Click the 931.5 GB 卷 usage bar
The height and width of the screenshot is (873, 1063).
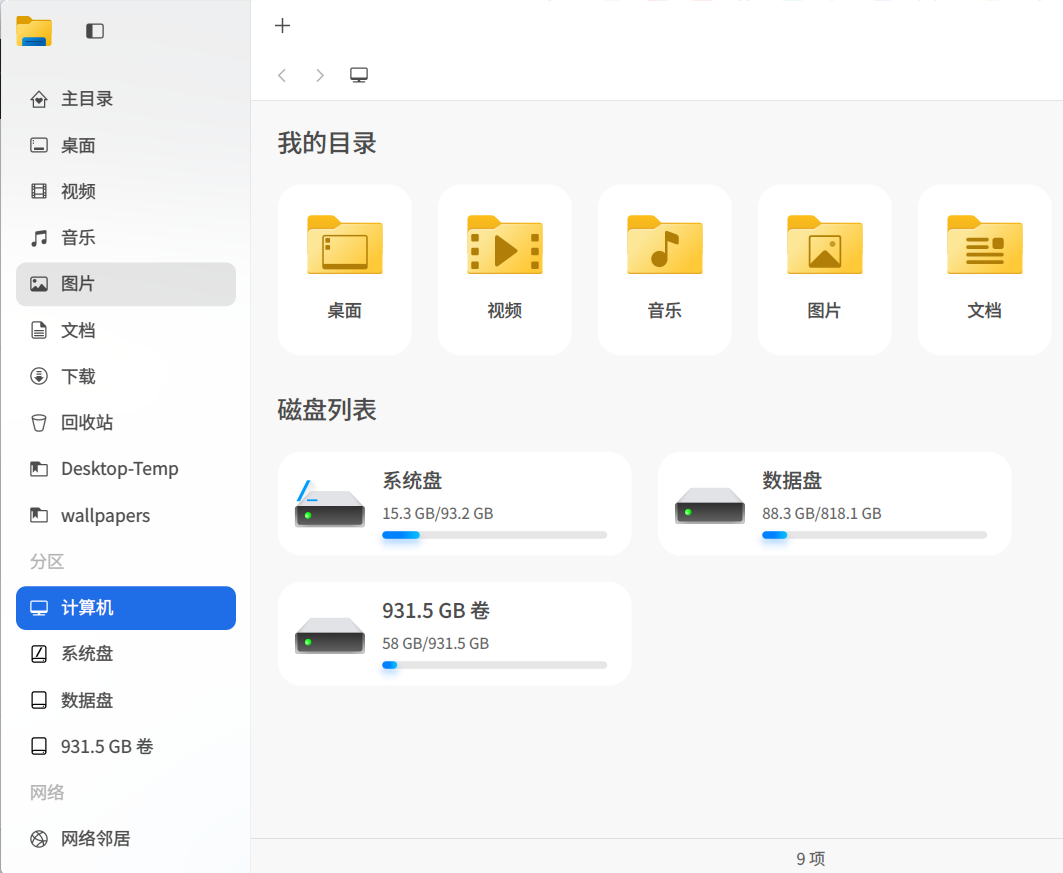tap(494, 666)
